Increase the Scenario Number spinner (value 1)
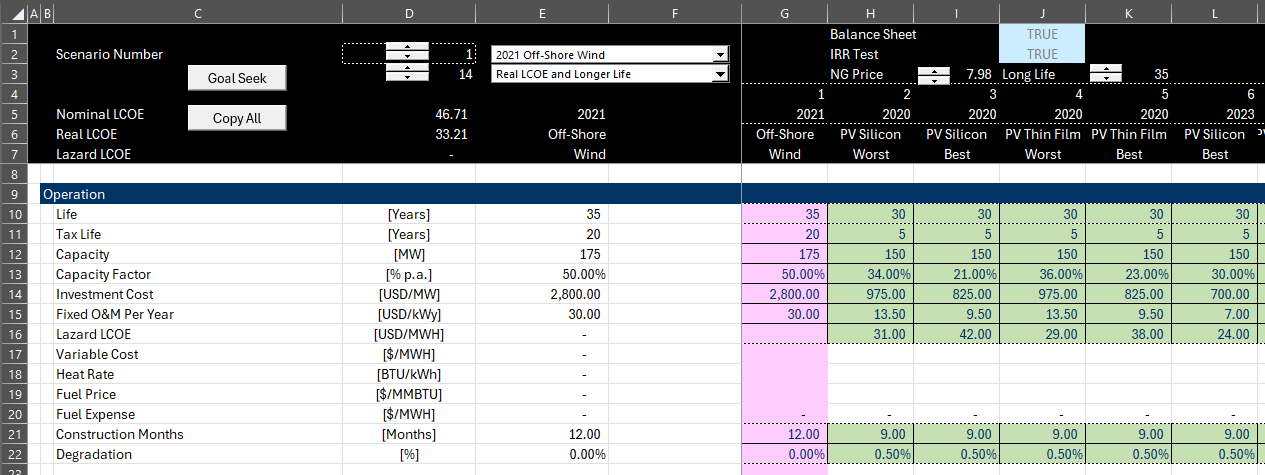The height and width of the screenshot is (475, 1265). click(x=407, y=48)
